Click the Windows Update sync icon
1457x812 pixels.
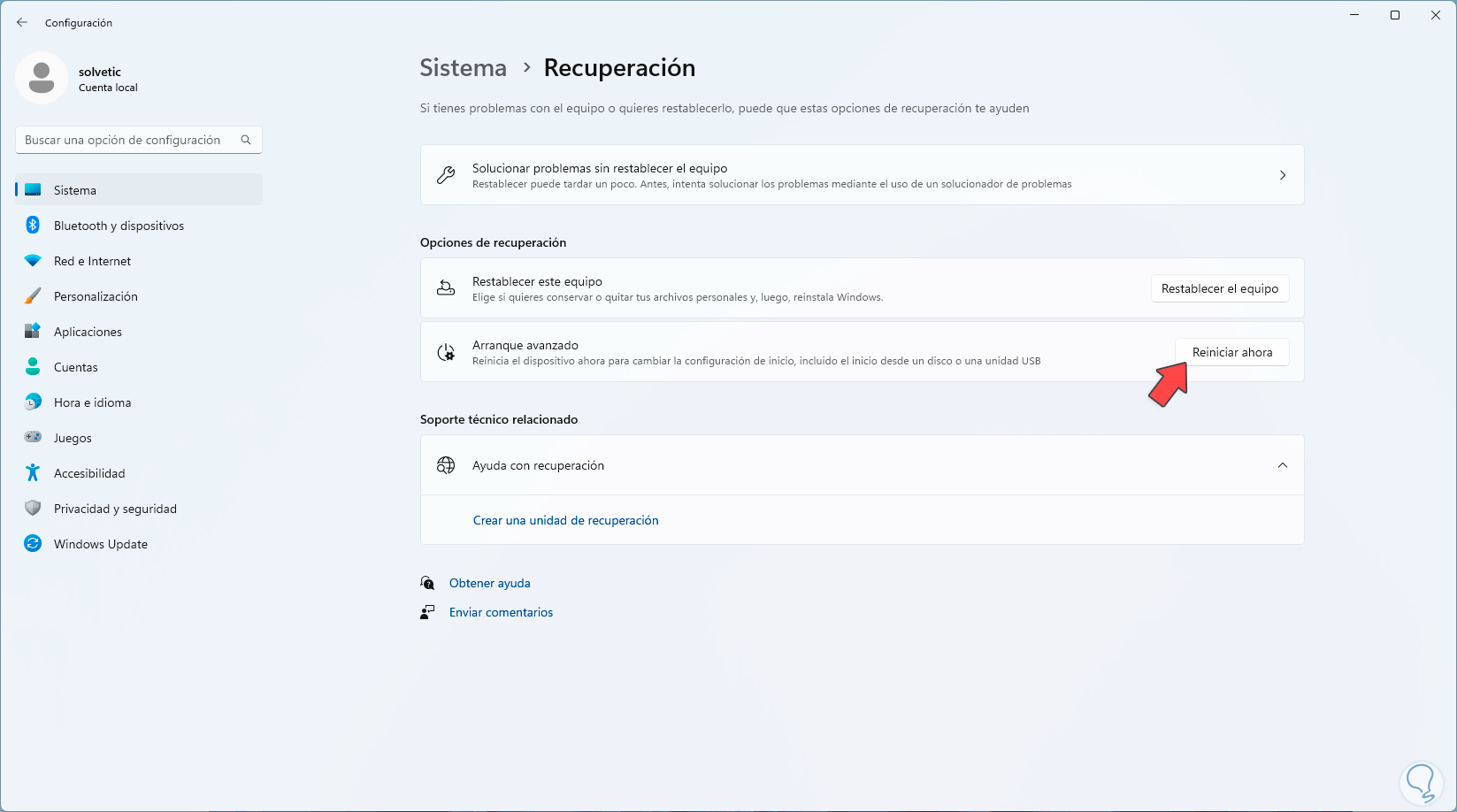point(33,544)
